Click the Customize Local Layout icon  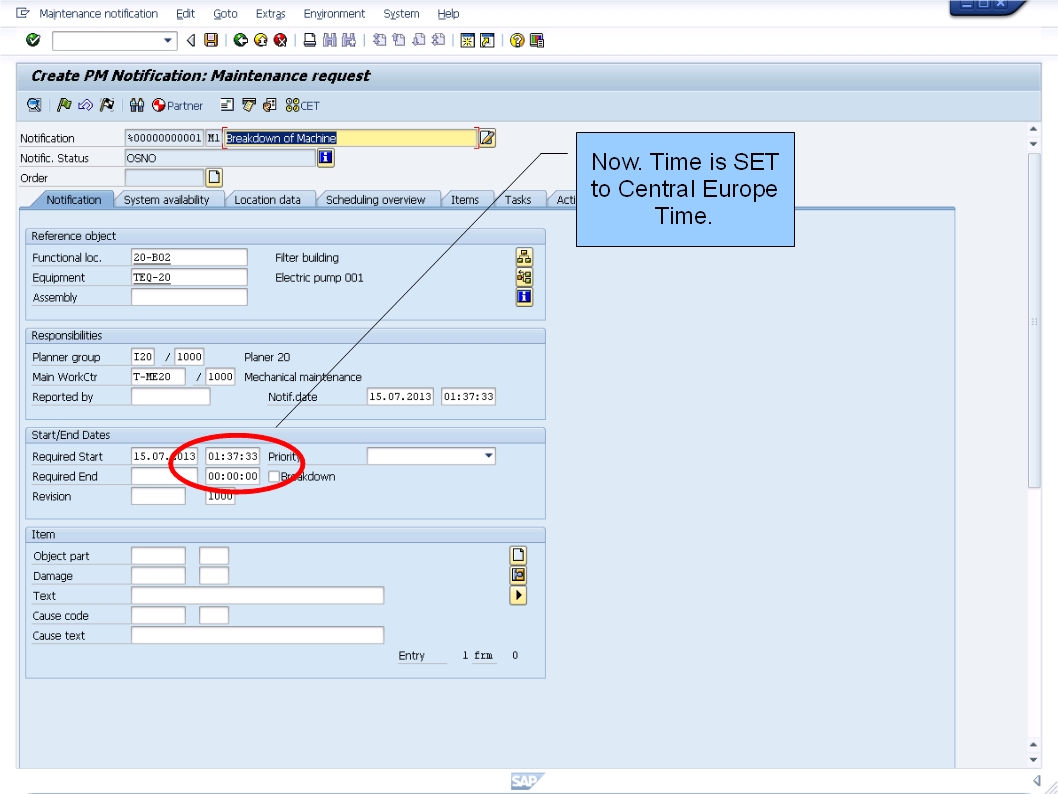[537, 40]
